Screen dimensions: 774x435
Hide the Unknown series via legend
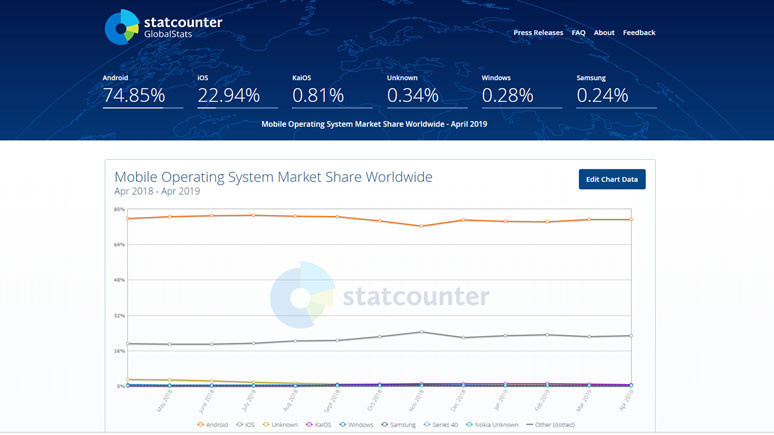pyautogui.click(x=281, y=424)
